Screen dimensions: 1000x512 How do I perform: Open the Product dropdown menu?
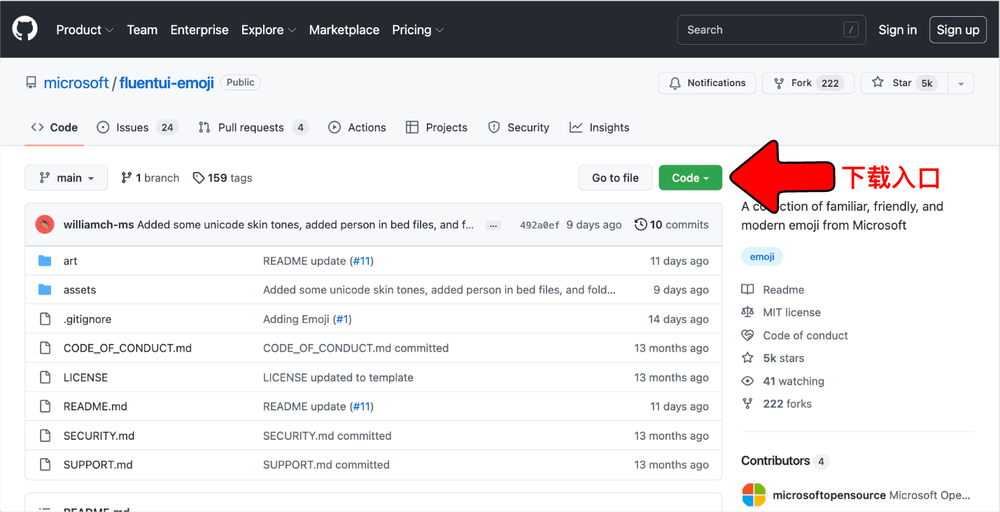85,30
